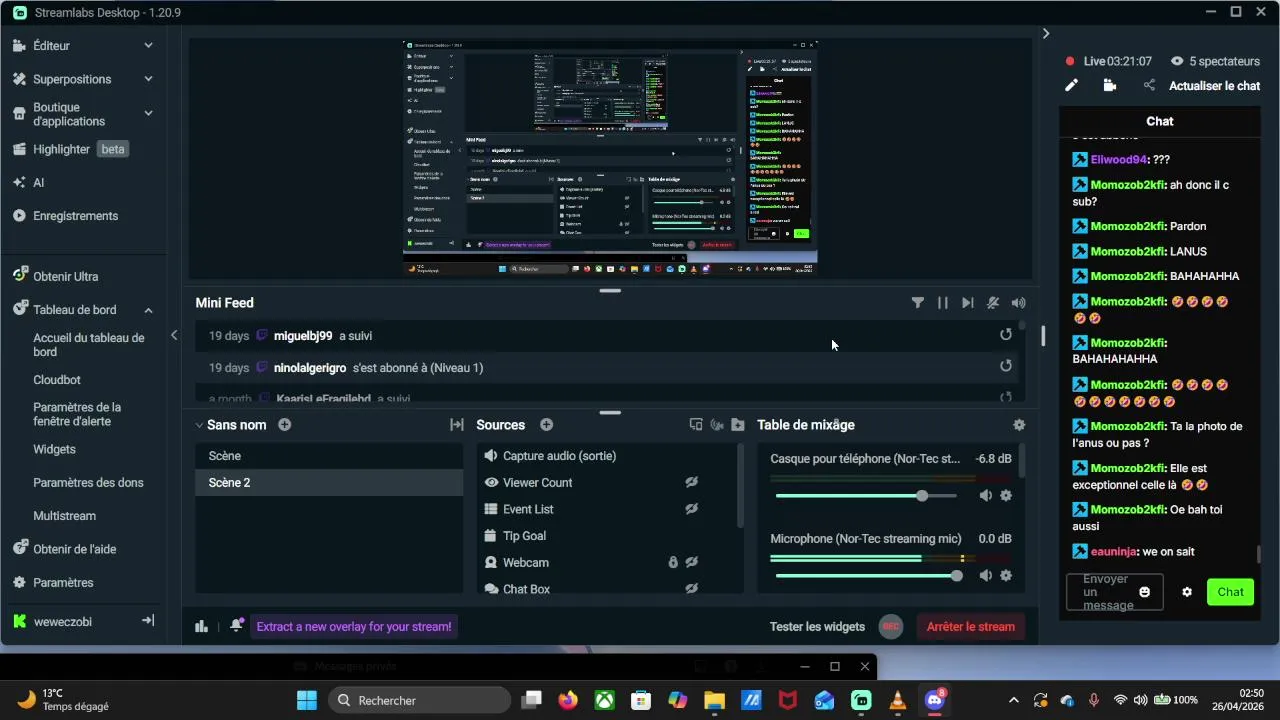Click Actualiser le chat
Image resolution: width=1280 pixels, height=720 pixels.
pyautogui.click(x=1214, y=86)
